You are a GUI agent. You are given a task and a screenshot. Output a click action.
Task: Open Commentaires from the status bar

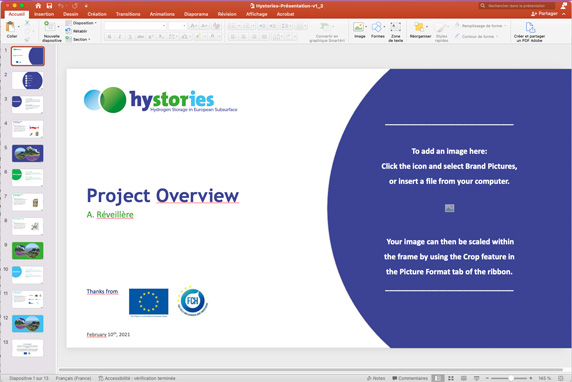(410, 378)
